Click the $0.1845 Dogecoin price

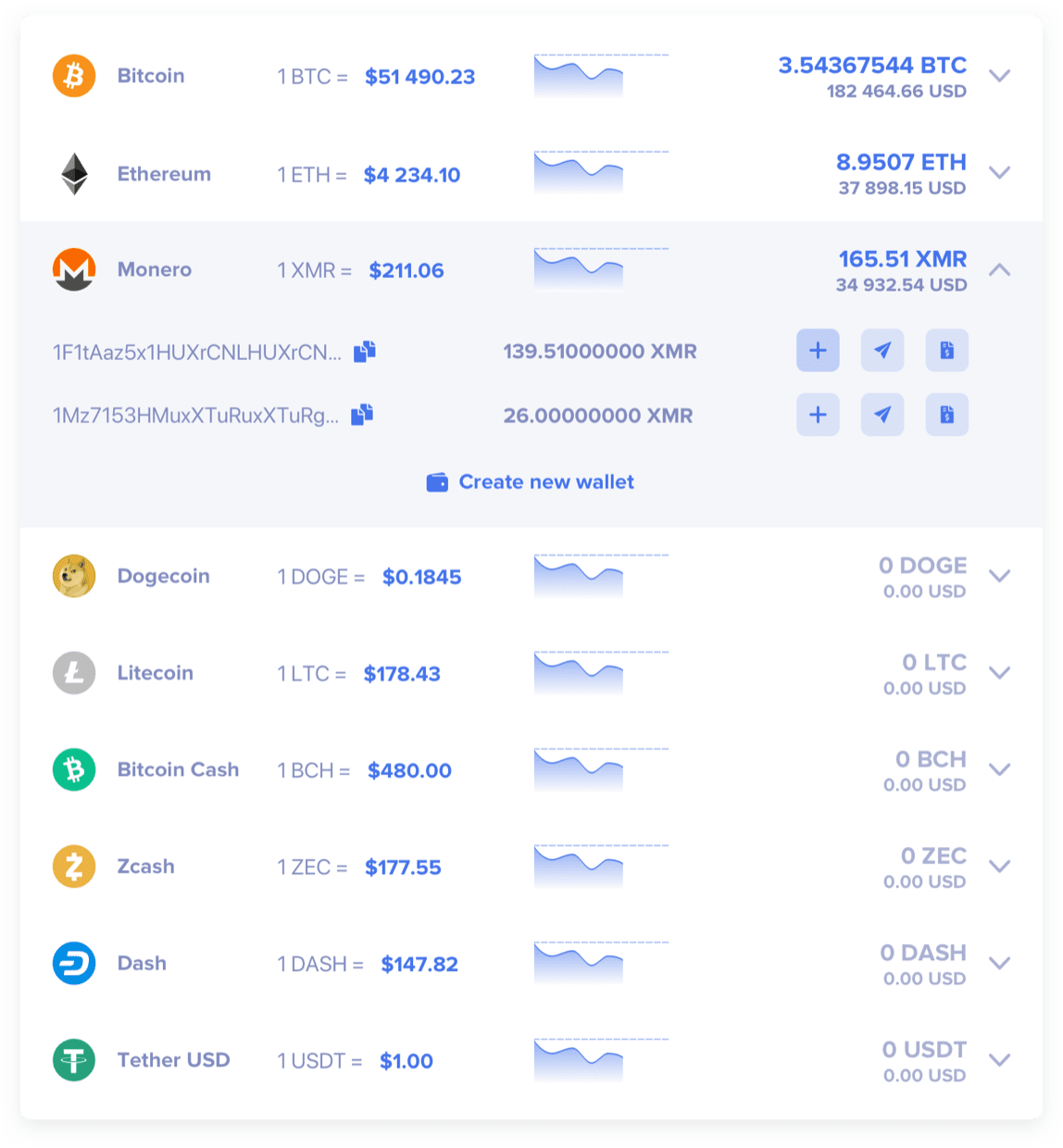coord(422,577)
